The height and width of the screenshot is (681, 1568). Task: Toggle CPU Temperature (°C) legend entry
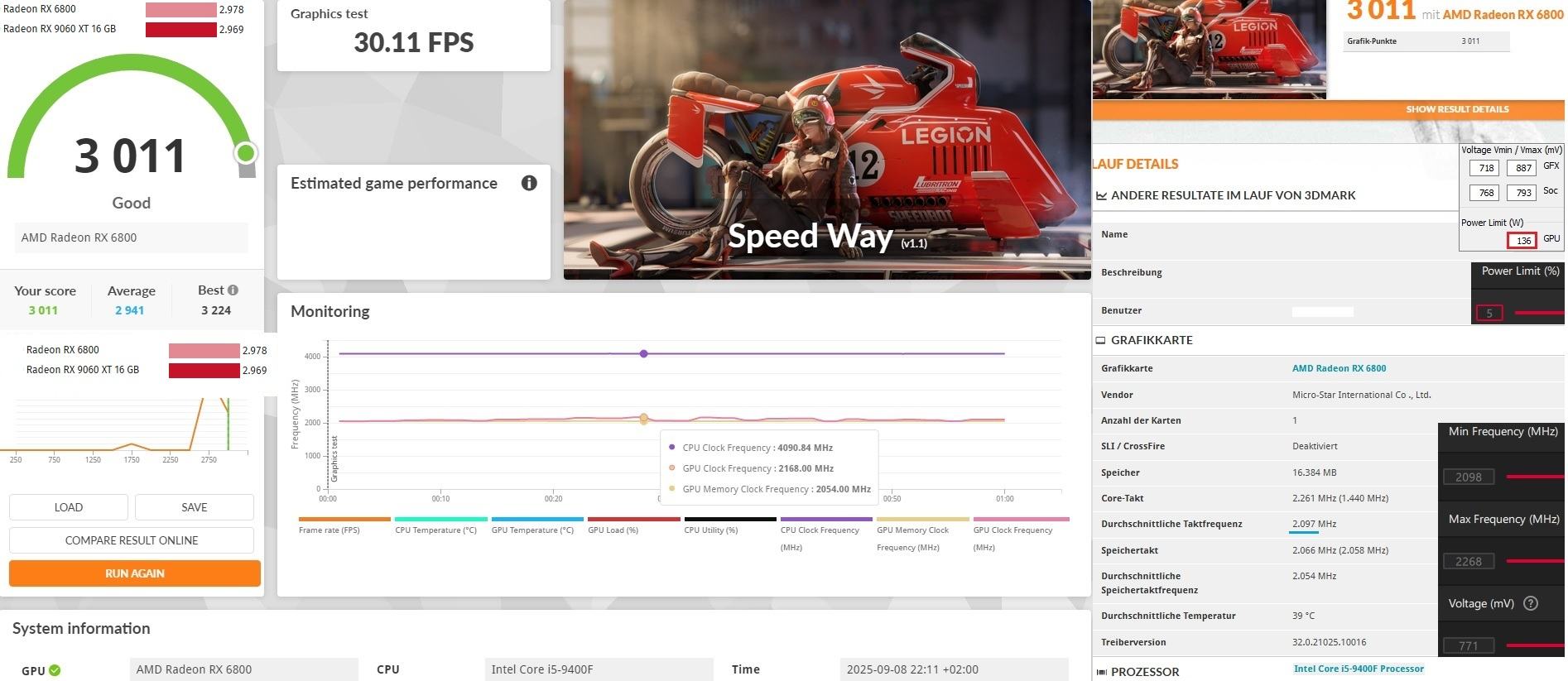[440, 526]
